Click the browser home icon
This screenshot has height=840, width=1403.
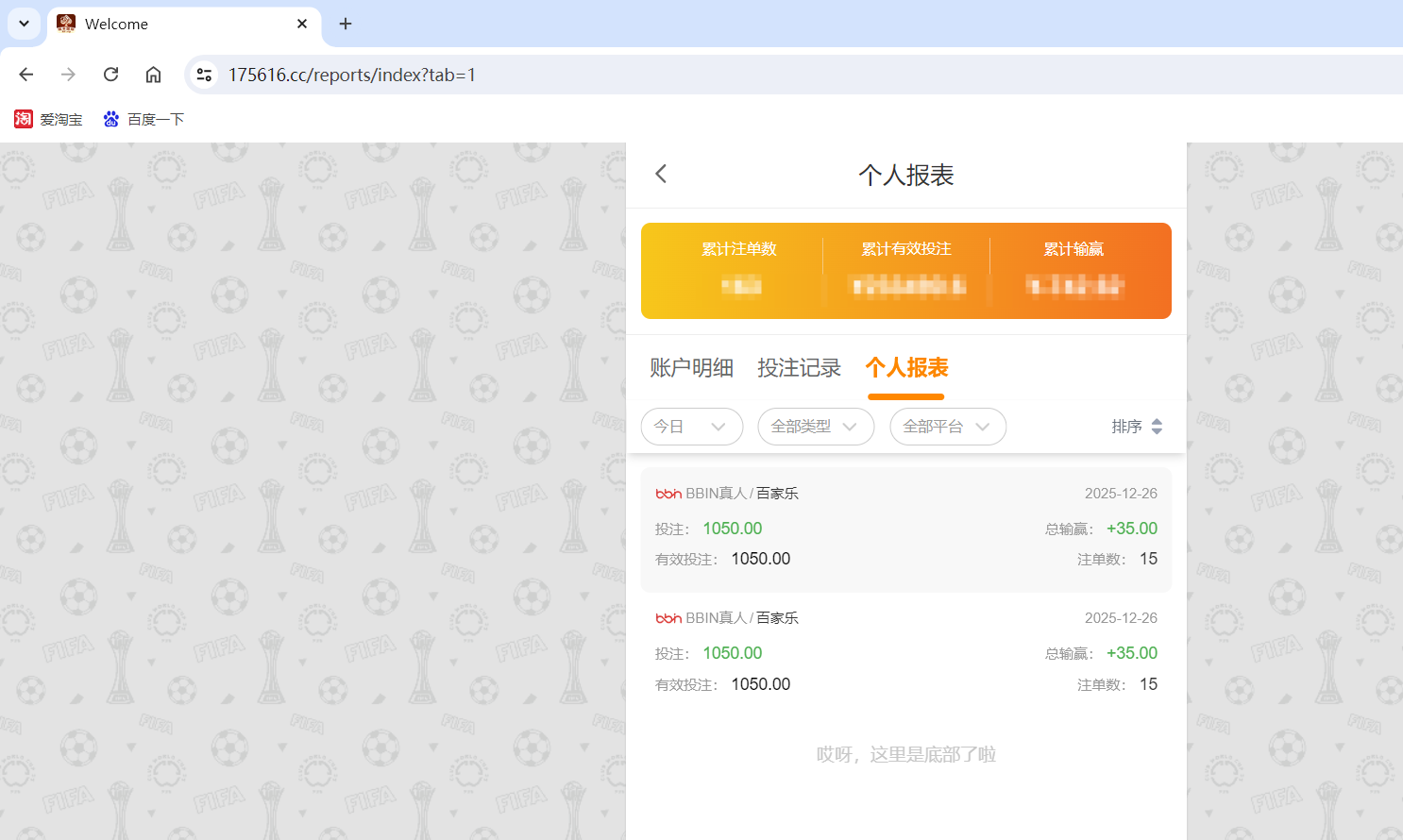[153, 74]
